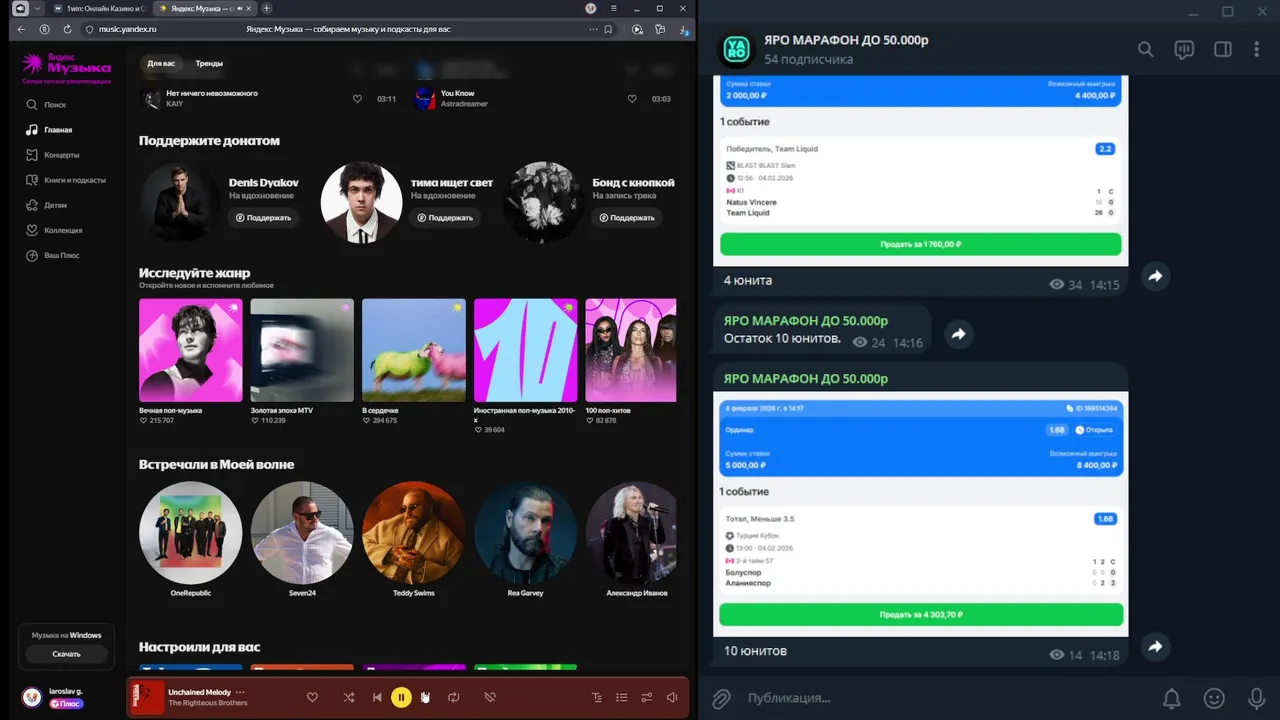Image resolution: width=1280 pixels, height=720 pixels.
Task: Pause Unchained Melody in the player bar
Action: tap(401, 697)
